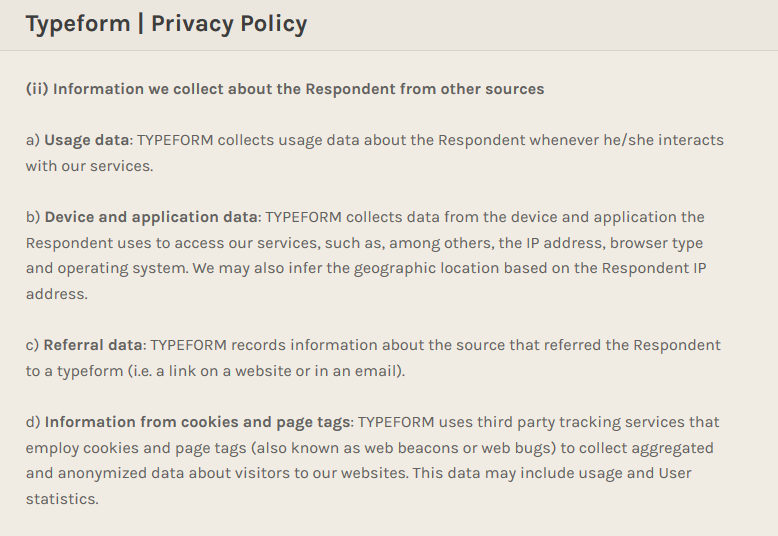Click the "Typeform | Privacy Policy" page title
This screenshot has height=536, width=778.
pos(166,24)
